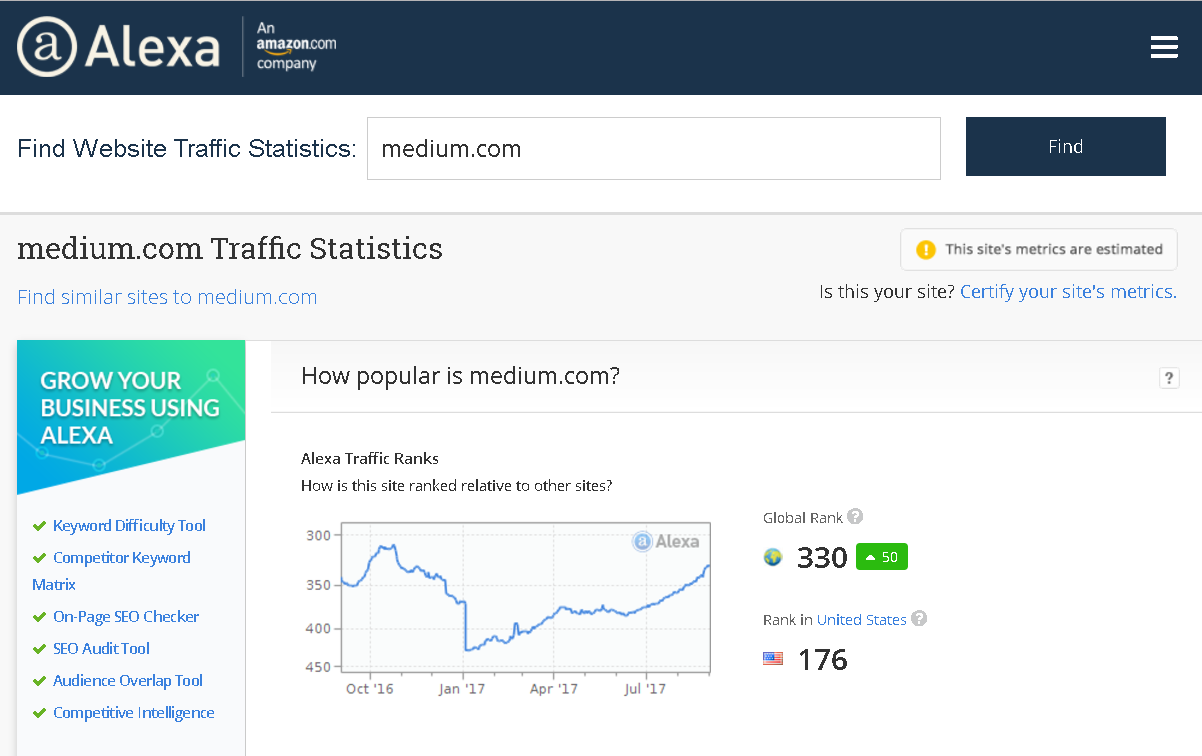Open the SEO Audit Tool link

pos(101,649)
